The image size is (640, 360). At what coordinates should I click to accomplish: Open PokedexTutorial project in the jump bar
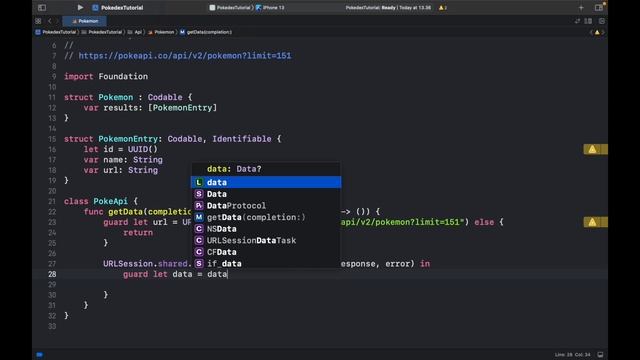pos(56,32)
